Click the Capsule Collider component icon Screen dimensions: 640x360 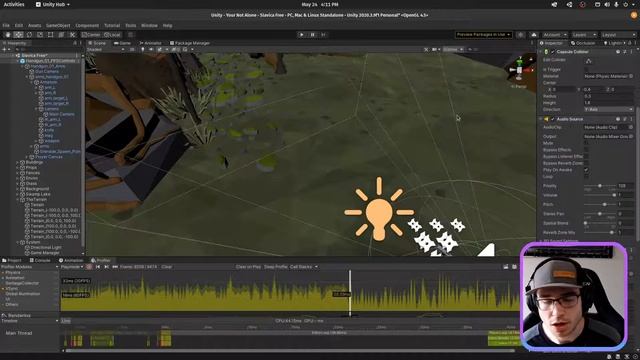click(x=546, y=52)
